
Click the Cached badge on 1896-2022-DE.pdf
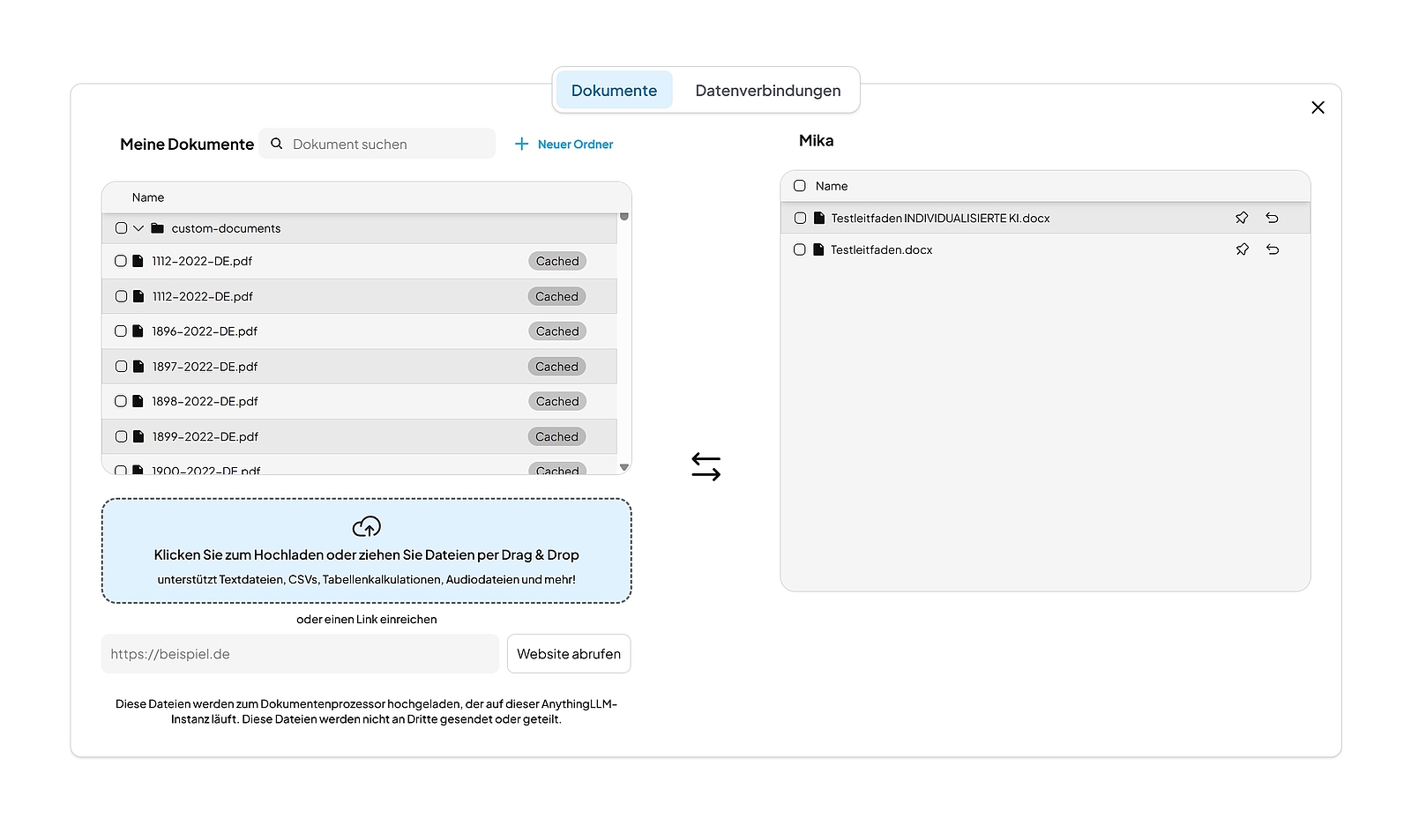click(557, 331)
